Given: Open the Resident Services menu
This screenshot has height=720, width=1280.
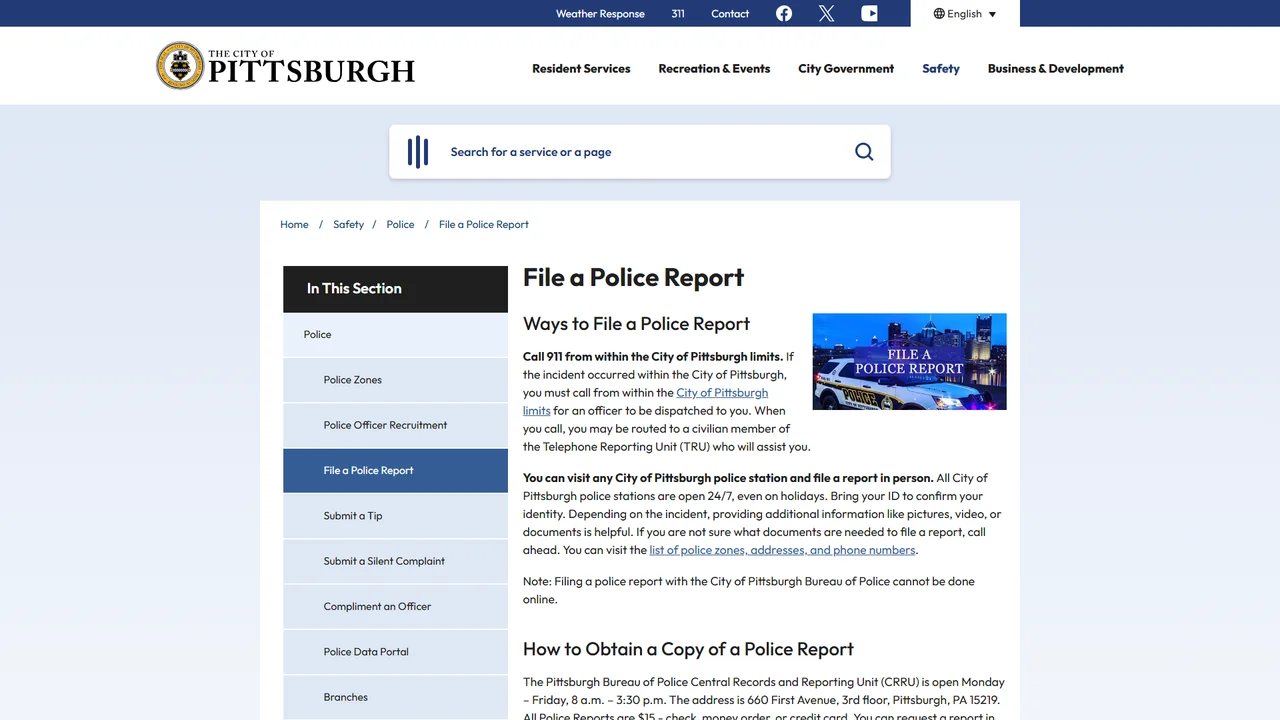Looking at the screenshot, I should click(581, 69).
